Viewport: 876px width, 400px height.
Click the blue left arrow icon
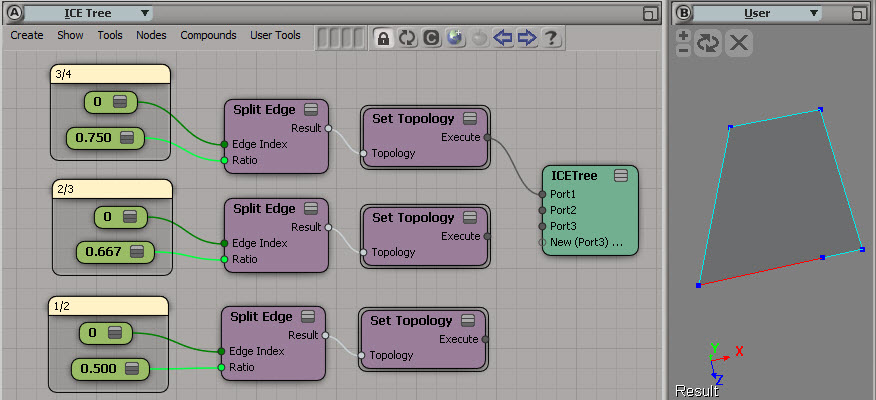pos(503,38)
